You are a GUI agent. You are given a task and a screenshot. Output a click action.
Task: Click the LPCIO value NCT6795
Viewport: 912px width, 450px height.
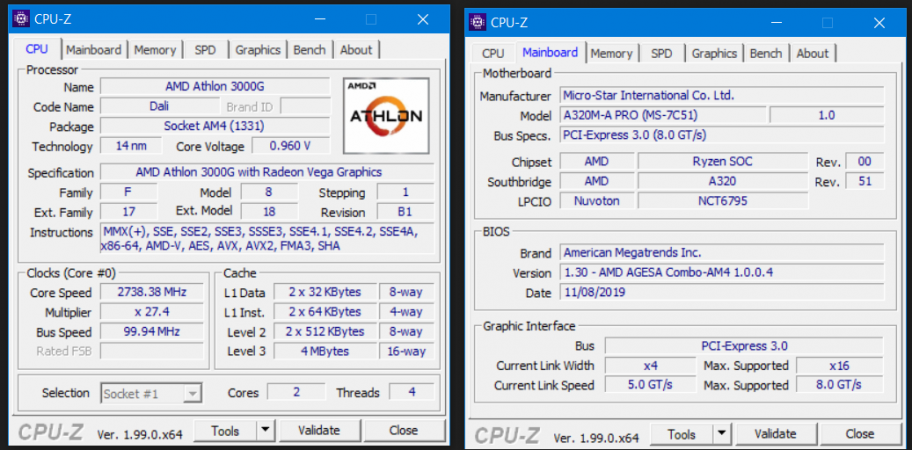click(x=723, y=201)
